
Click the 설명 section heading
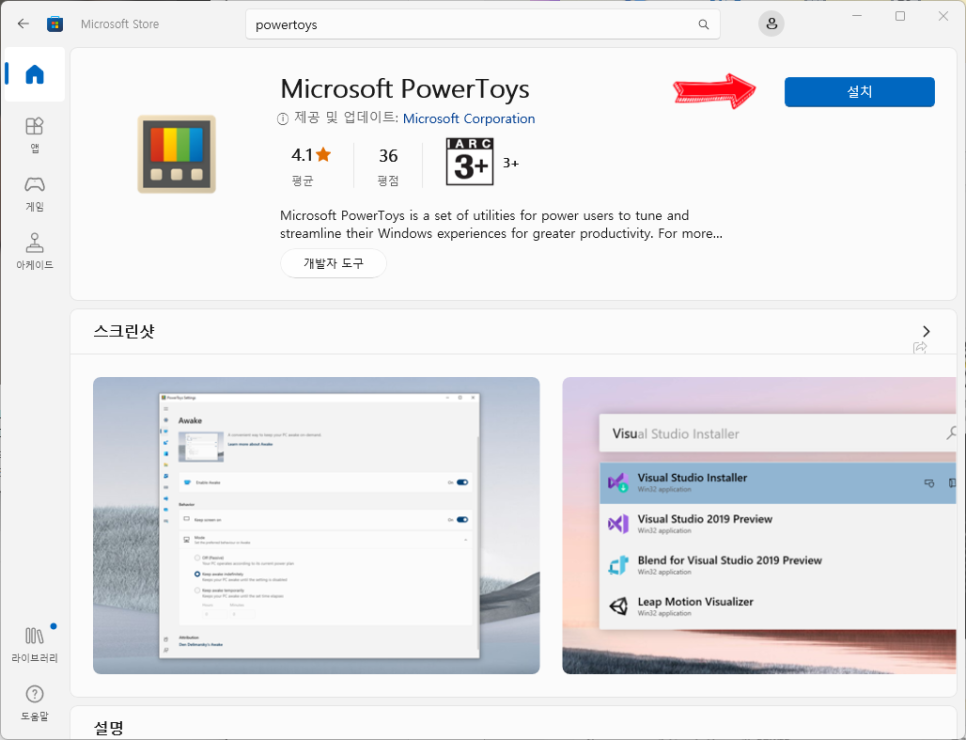109,728
